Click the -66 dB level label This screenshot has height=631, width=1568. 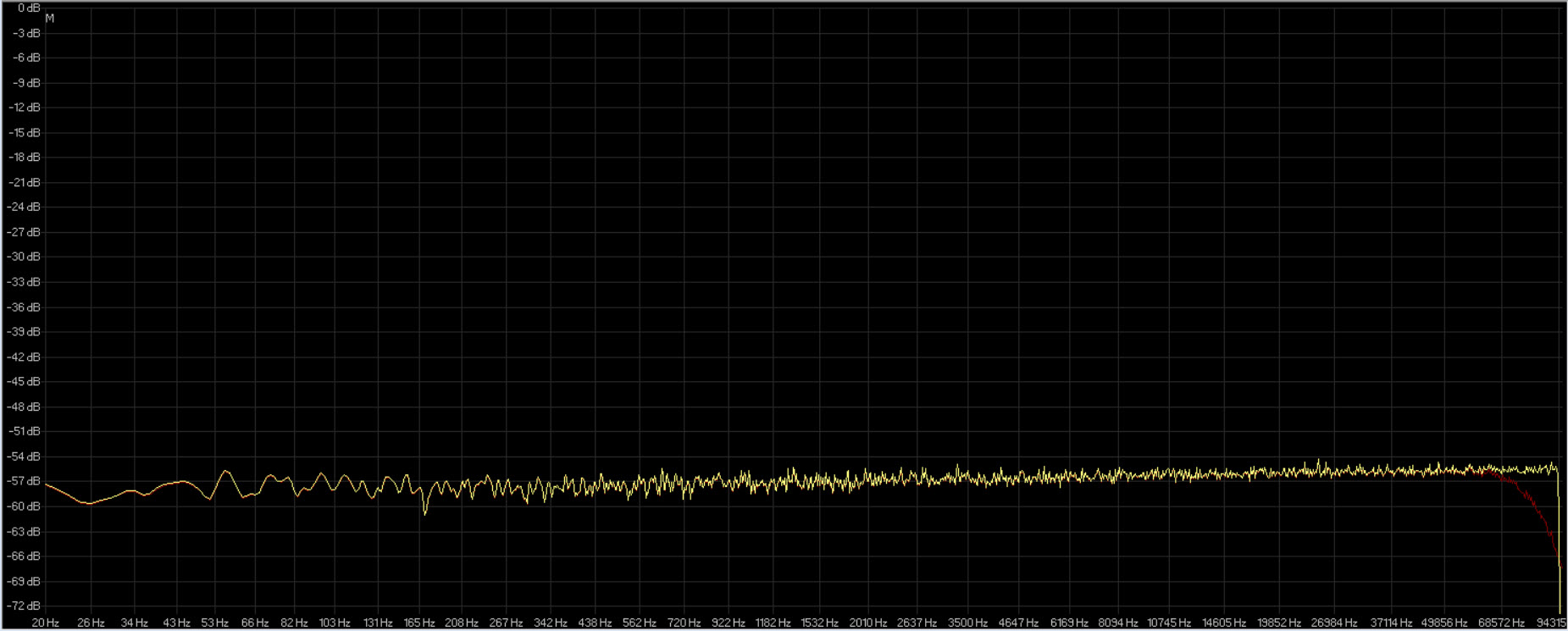click(x=24, y=556)
